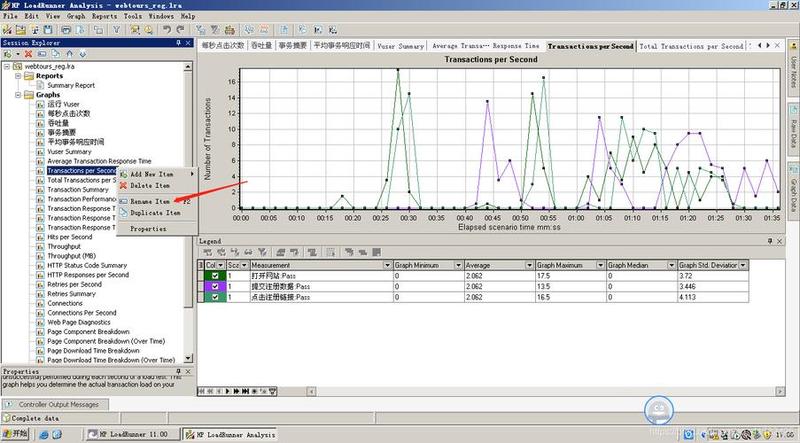This screenshot has height=443, width=800.
Task: Click the duplicate item icon in Session Explorer toolbar
Action: point(56,54)
